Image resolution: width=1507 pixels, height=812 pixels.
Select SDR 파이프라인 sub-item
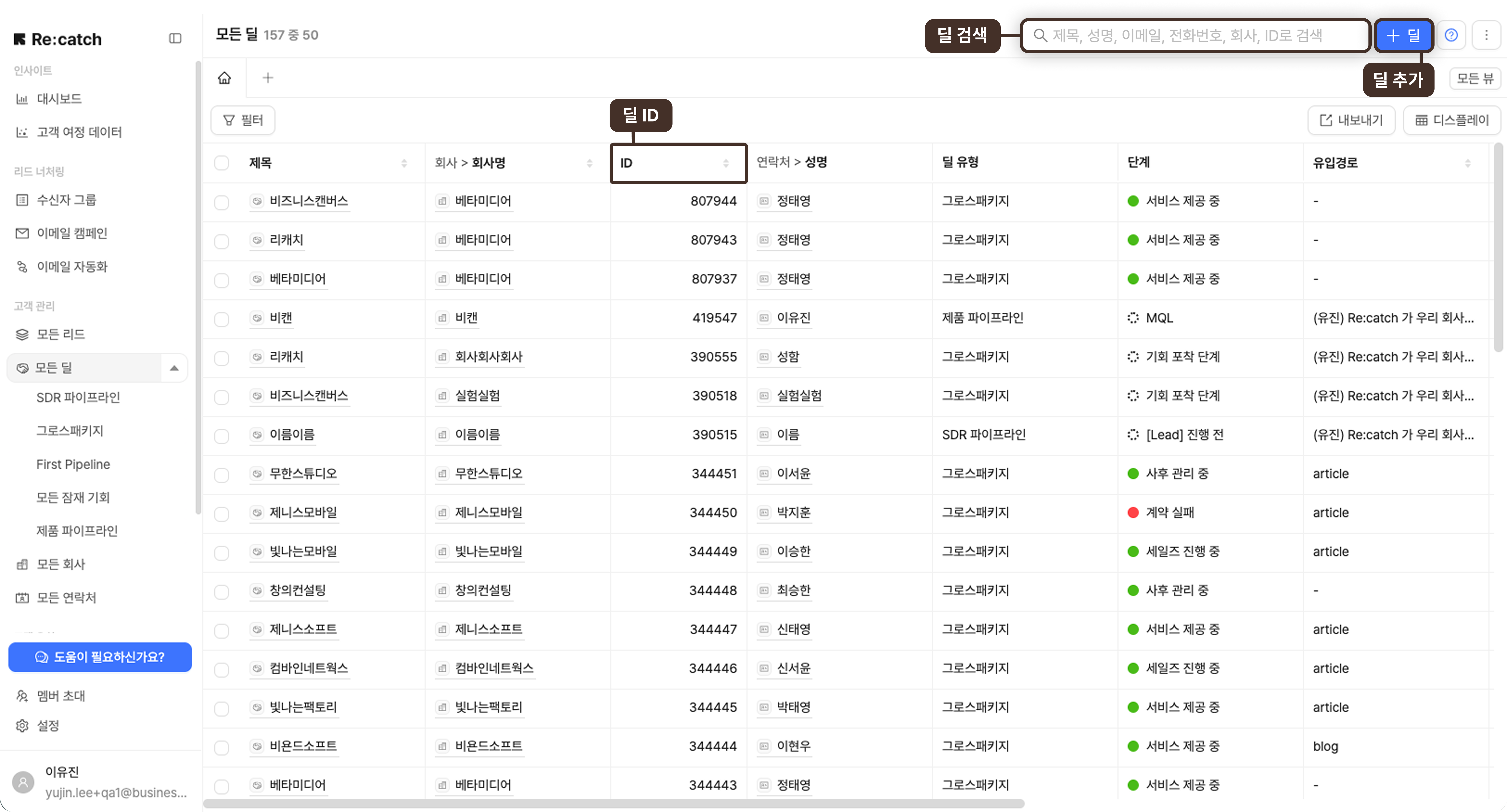pyautogui.click(x=78, y=398)
